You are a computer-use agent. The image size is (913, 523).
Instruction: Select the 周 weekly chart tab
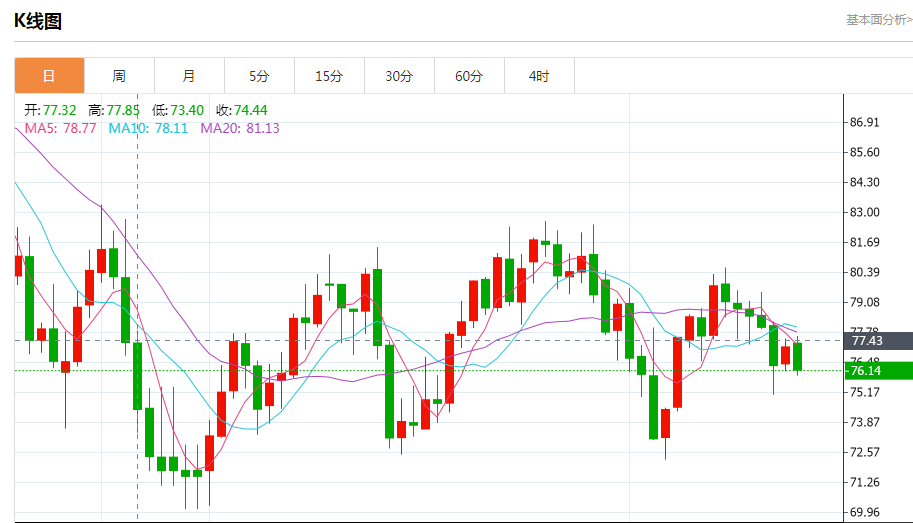coord(119,76)
